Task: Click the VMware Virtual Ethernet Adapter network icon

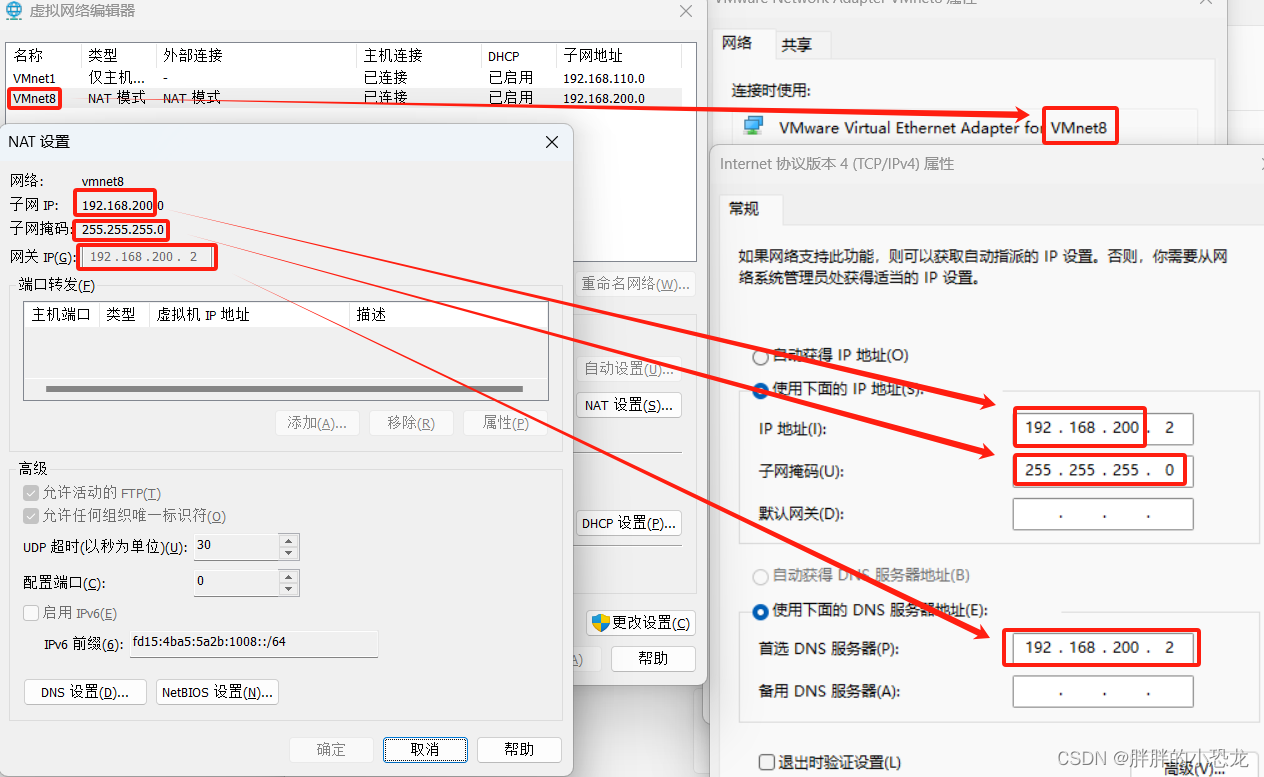Action: (x=754, y=127)
